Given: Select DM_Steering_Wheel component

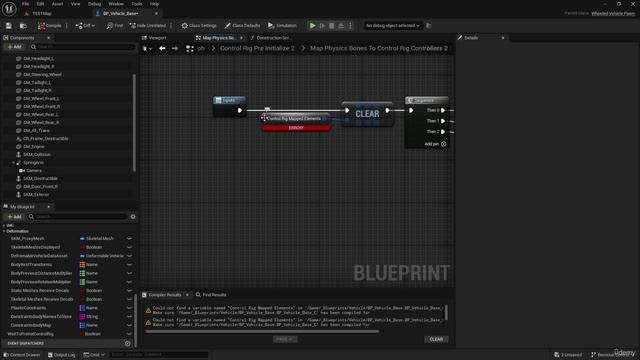Looking at the screenshot, I should tap(42, 75).
